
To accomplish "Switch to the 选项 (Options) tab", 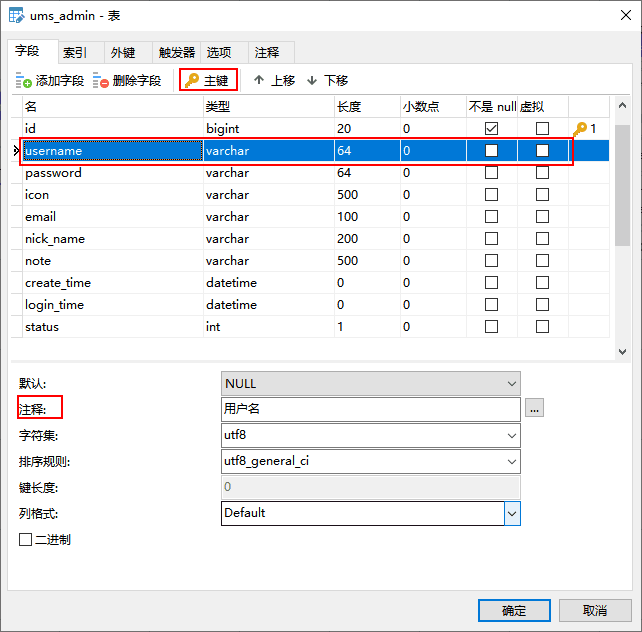I will tap(224, 52).
